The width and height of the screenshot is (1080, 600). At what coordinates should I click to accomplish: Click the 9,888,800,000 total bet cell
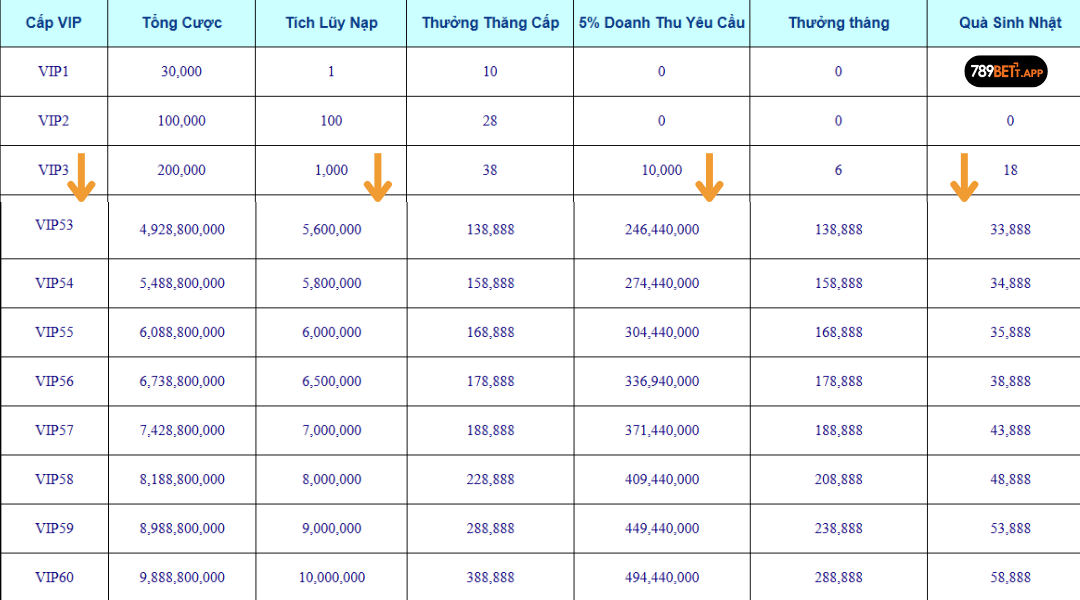click(182, 577)
